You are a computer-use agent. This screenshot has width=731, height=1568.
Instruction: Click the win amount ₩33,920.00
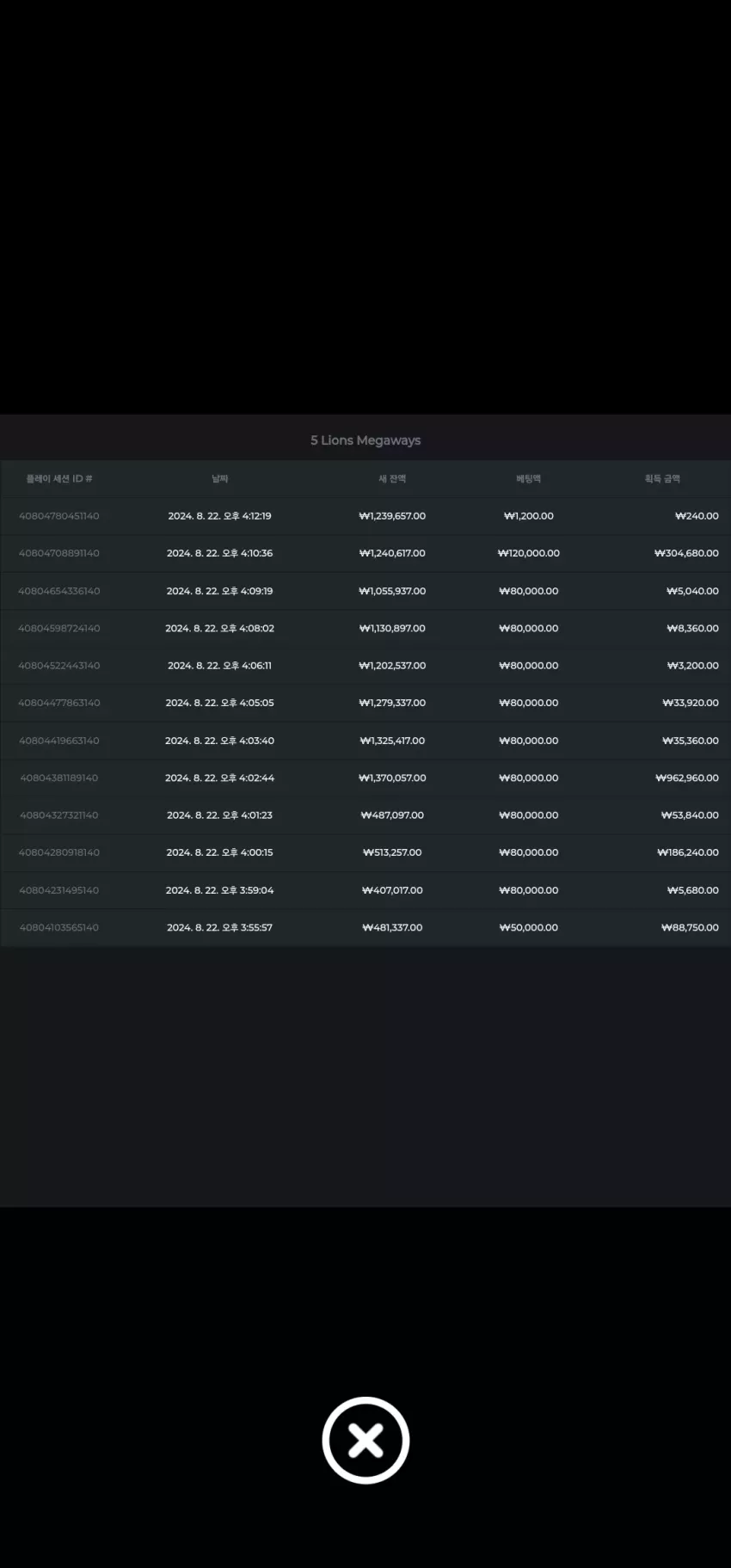[691, 703]
